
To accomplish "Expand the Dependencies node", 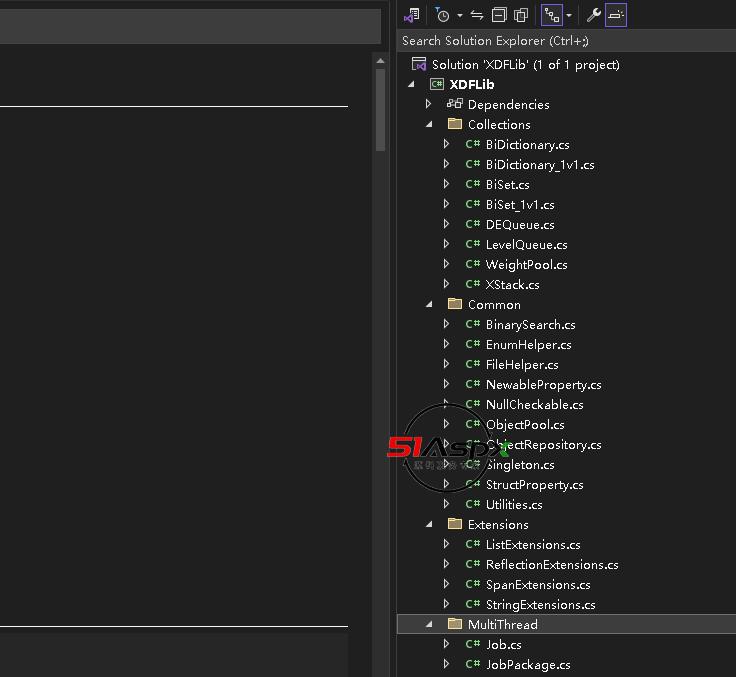I will pos(429,105).
